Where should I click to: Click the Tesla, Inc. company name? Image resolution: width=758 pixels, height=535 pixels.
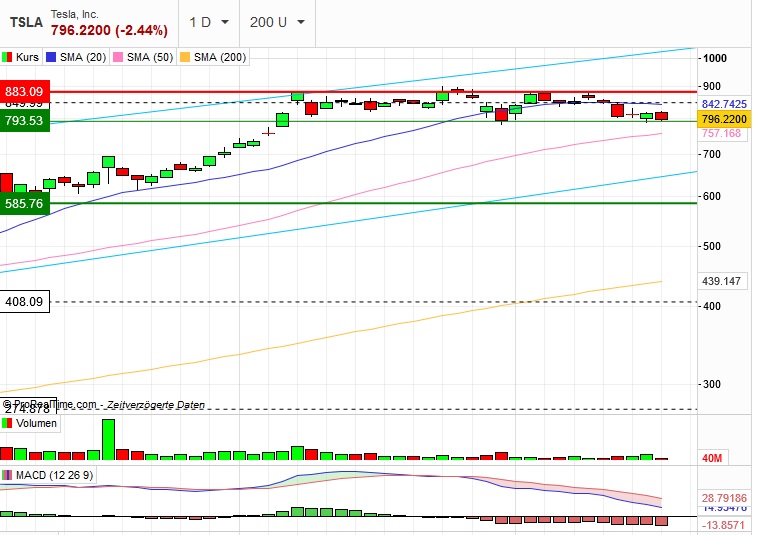[74, 14]
